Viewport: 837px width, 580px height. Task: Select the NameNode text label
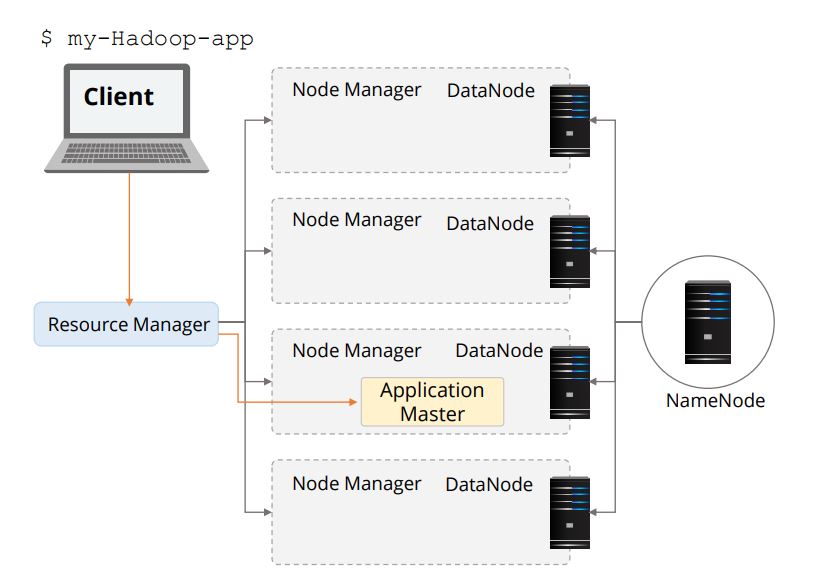click(x=715, y=401)
